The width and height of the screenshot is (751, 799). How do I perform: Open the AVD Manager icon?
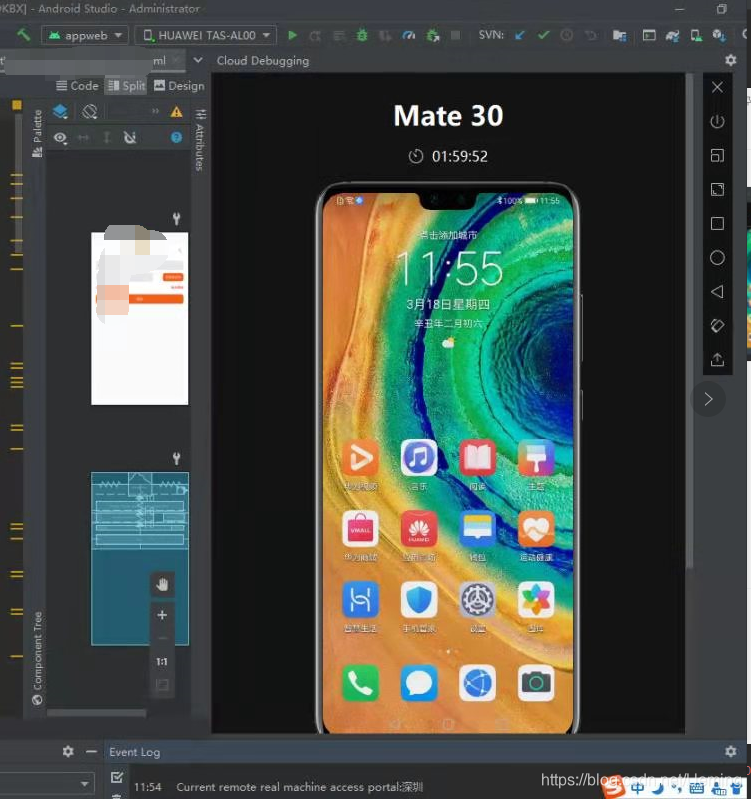pos(696,35)
